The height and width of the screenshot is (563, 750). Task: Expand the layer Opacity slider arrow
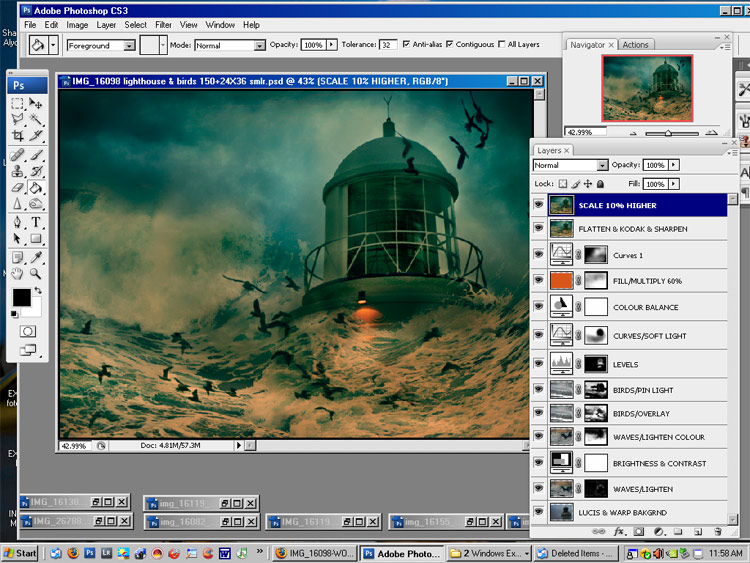[x=673, y=165]
